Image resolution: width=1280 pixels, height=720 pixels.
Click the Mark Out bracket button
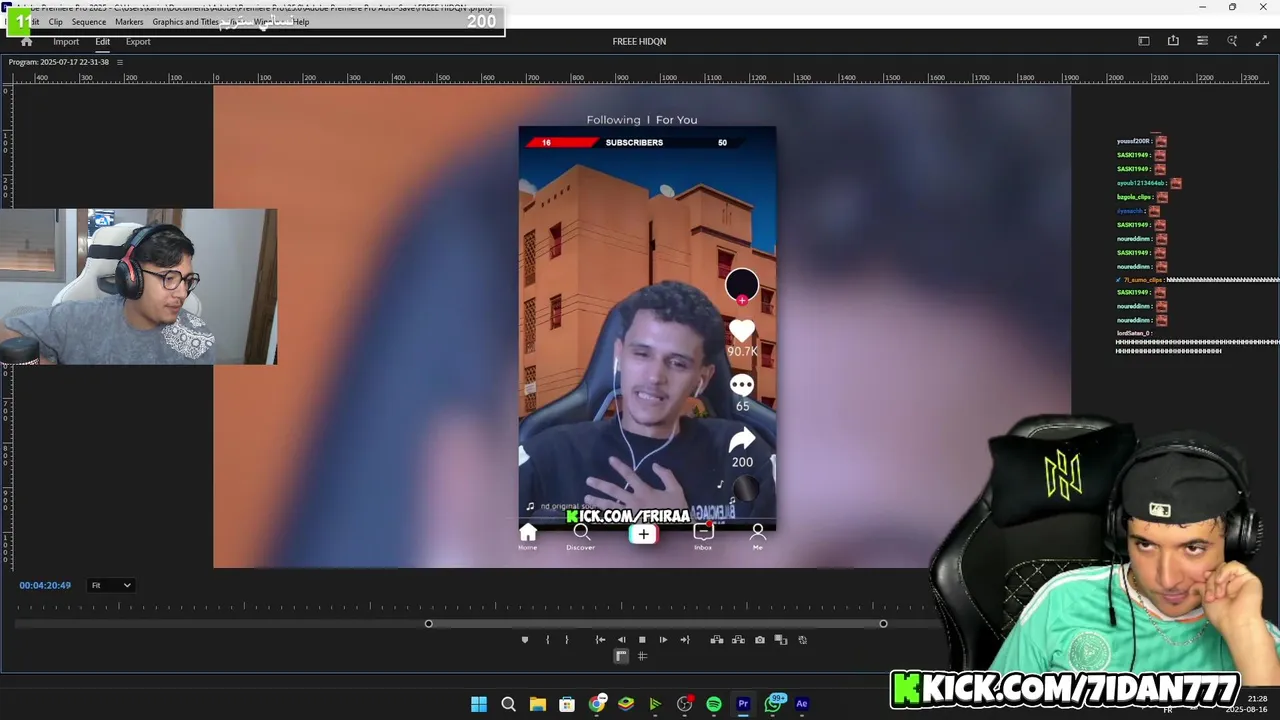click(x=566, y=640)
